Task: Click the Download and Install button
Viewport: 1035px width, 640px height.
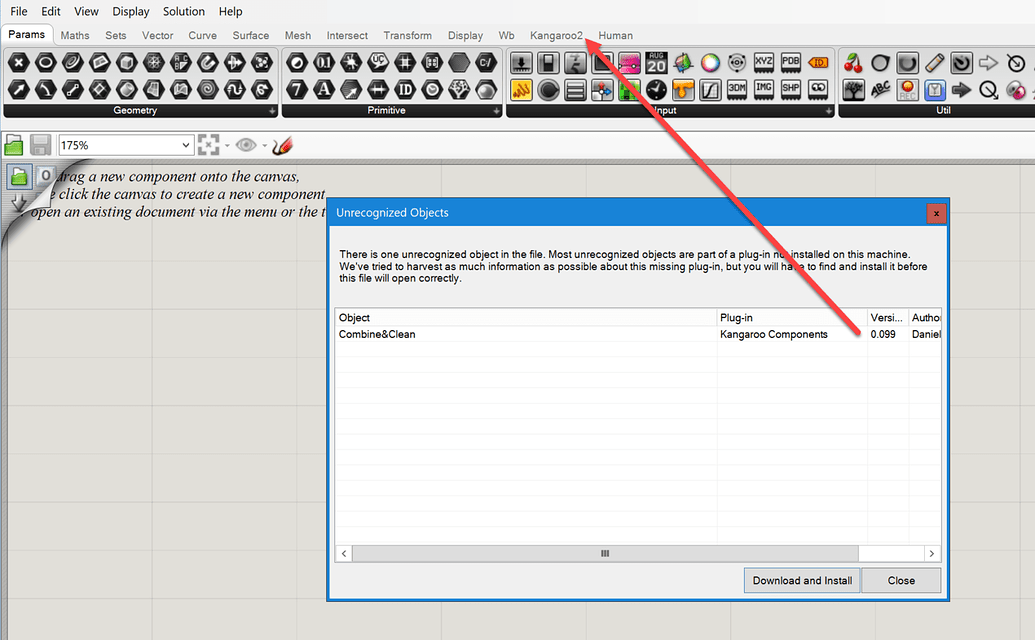Action: click(x=802, y=581)
